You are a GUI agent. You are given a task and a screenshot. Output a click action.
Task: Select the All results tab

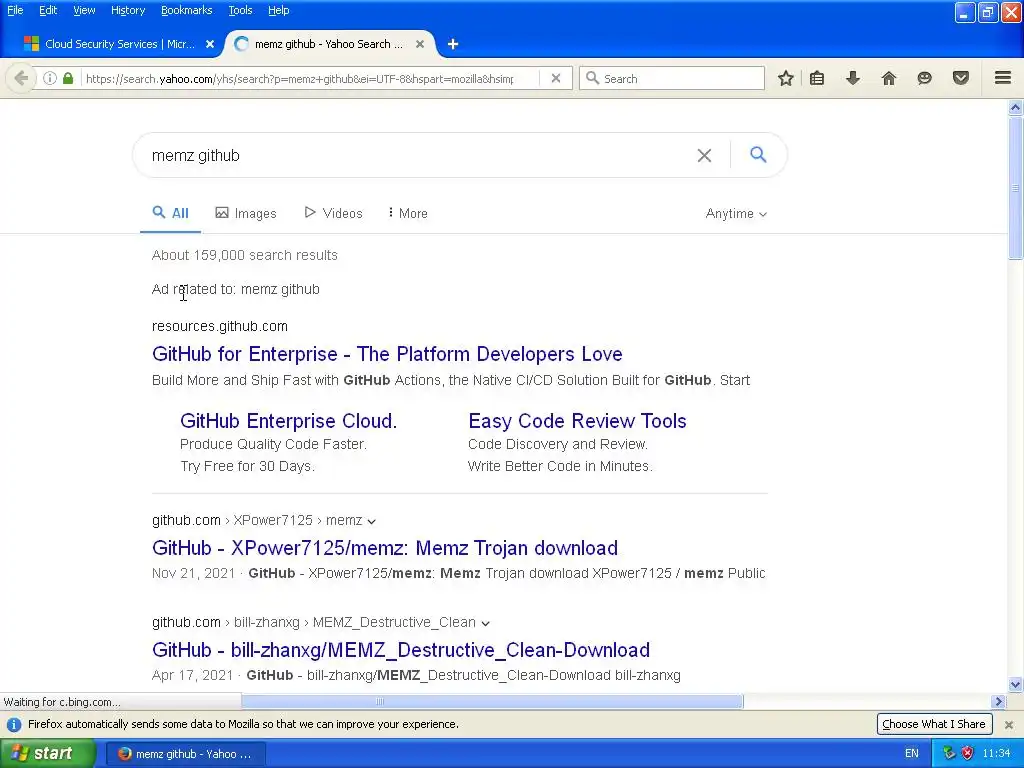coord(170,214)
